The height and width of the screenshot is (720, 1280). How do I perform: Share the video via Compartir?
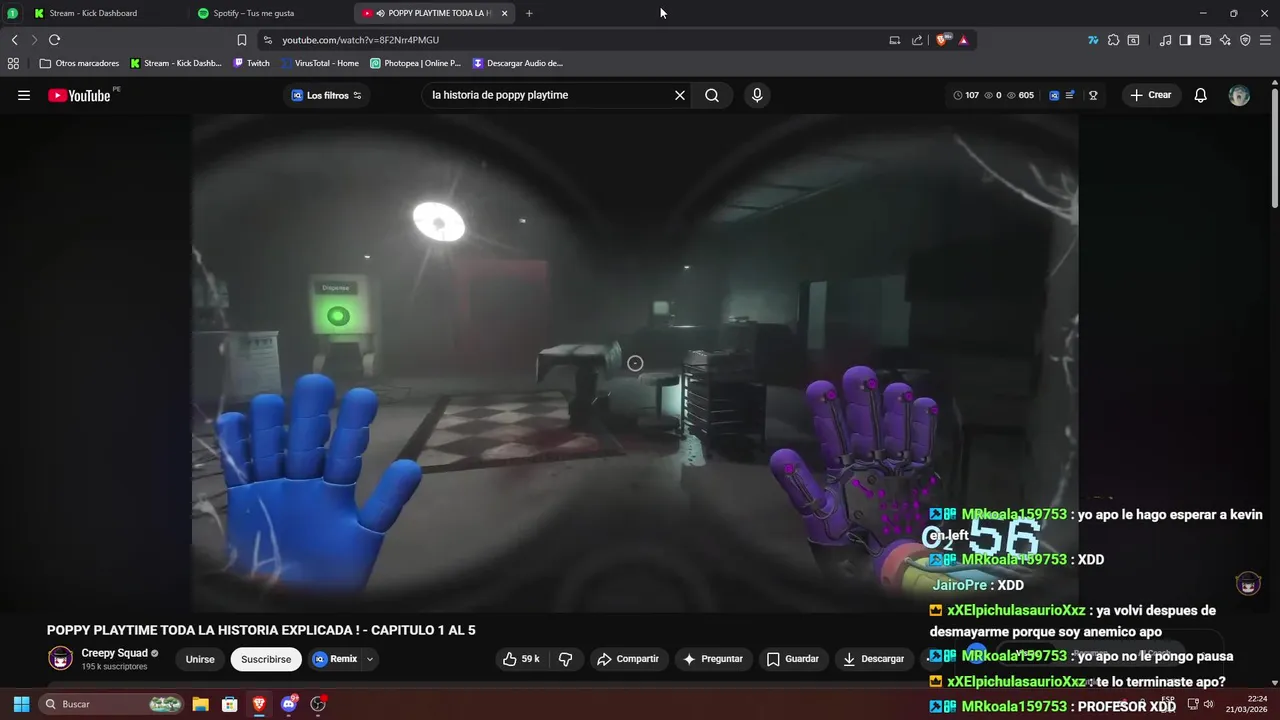coord(628,659)
